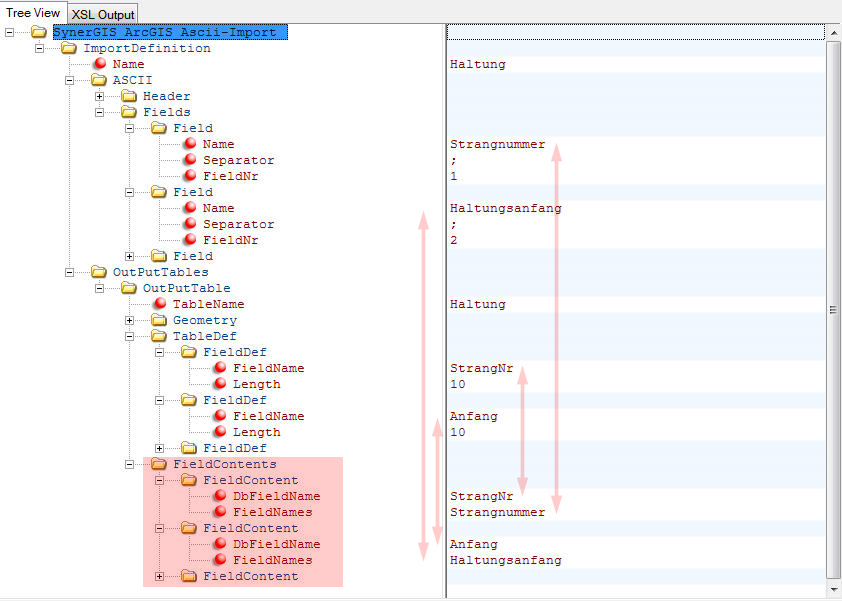Image resolution: width=842 pixels, height=601 pixels.
Task: Open the Tree View tab
Action: (33, 12)
